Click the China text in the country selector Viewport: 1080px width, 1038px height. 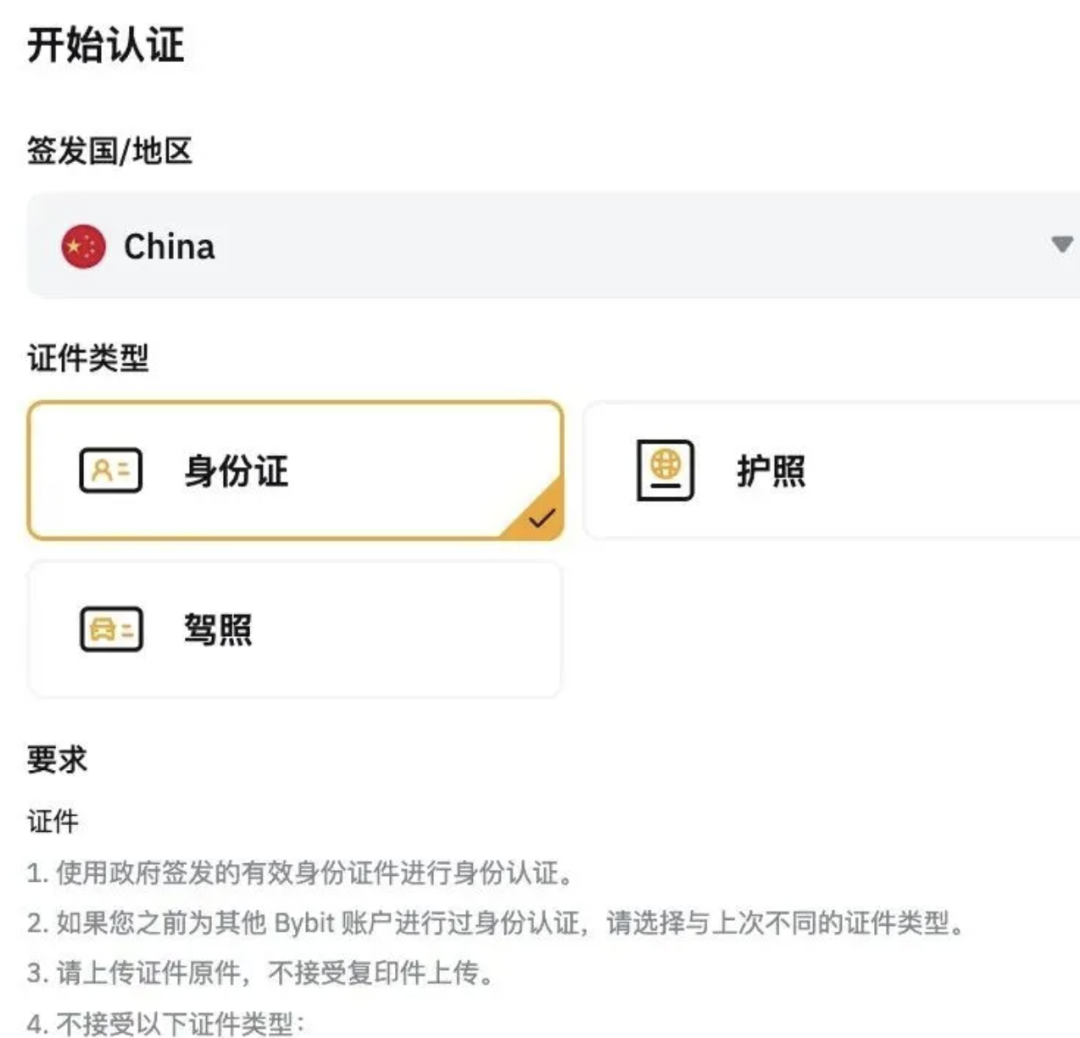(169, 247)
